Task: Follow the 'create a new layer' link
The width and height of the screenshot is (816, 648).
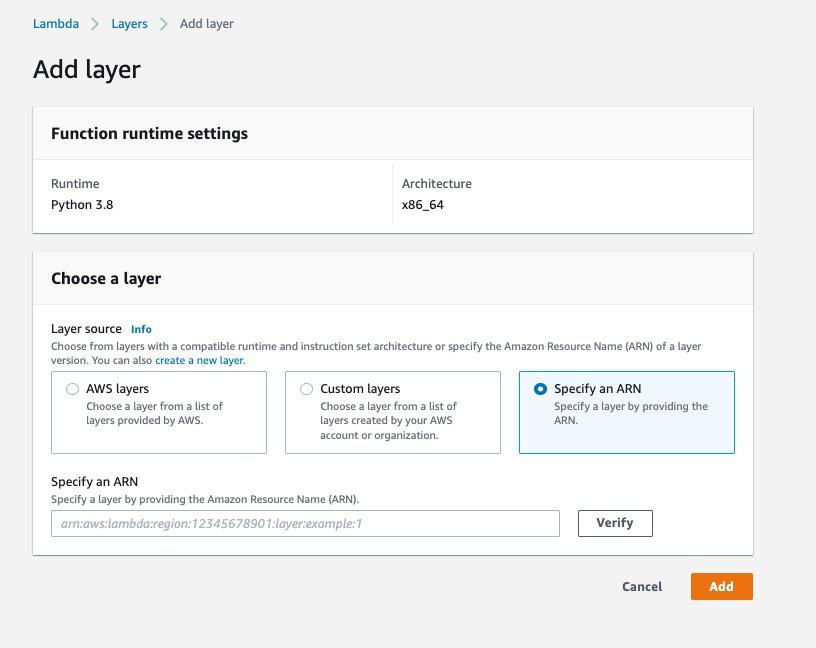Action: coord(200,360)
